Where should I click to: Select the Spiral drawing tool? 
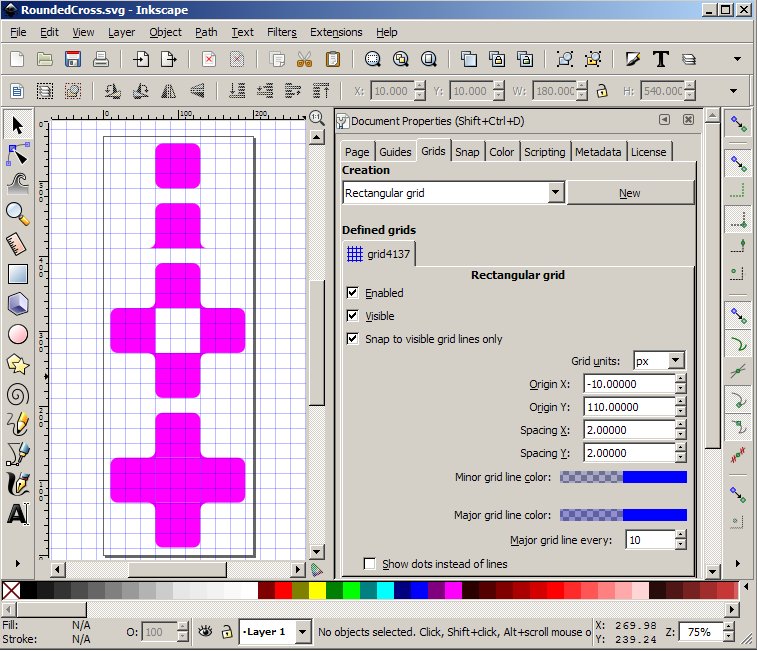click(17, 394)
